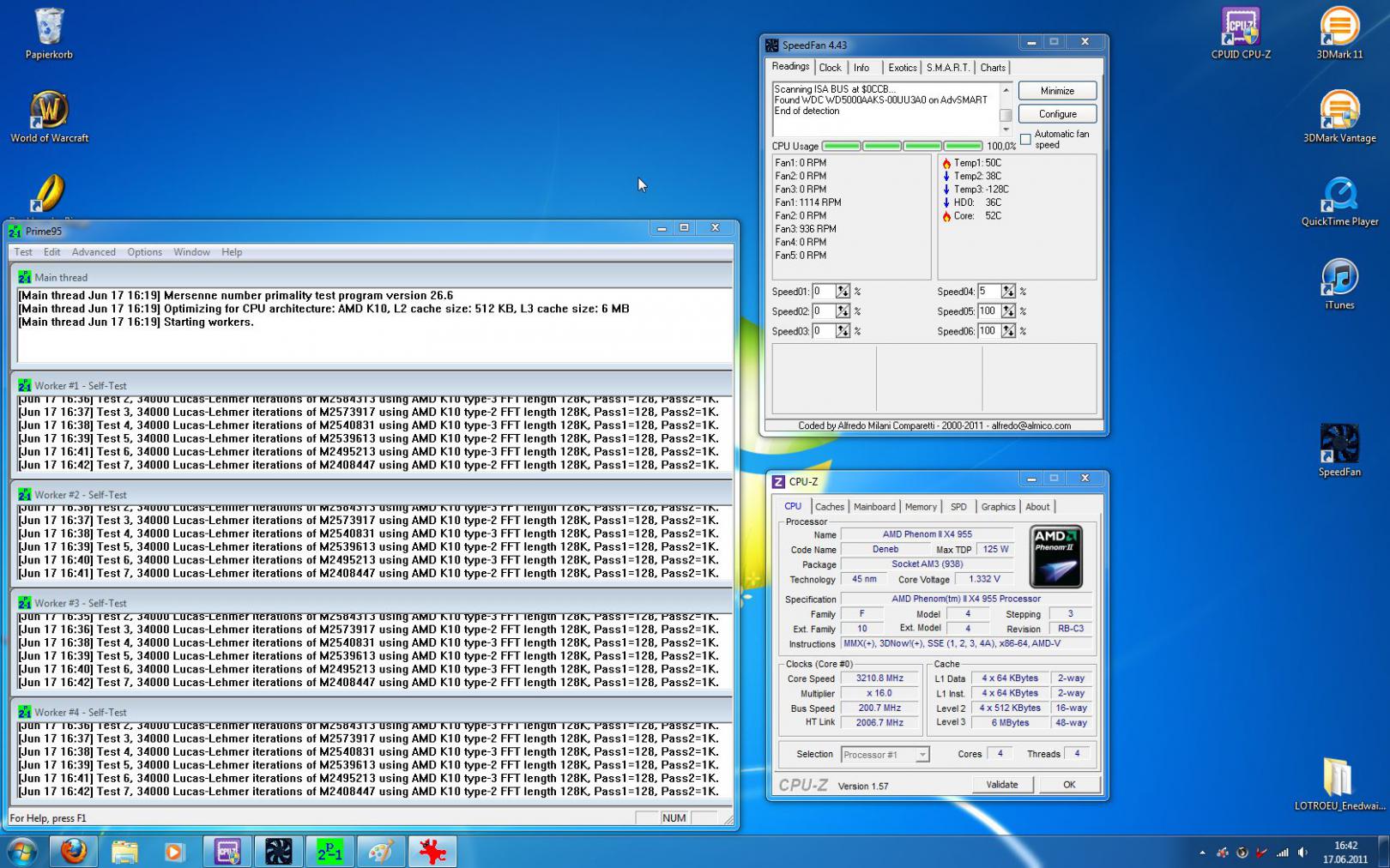Click the Minimize button inside SpeedFan panel
The width and height of the screenshot is (1390, 868).
[x=1057, y=91]
